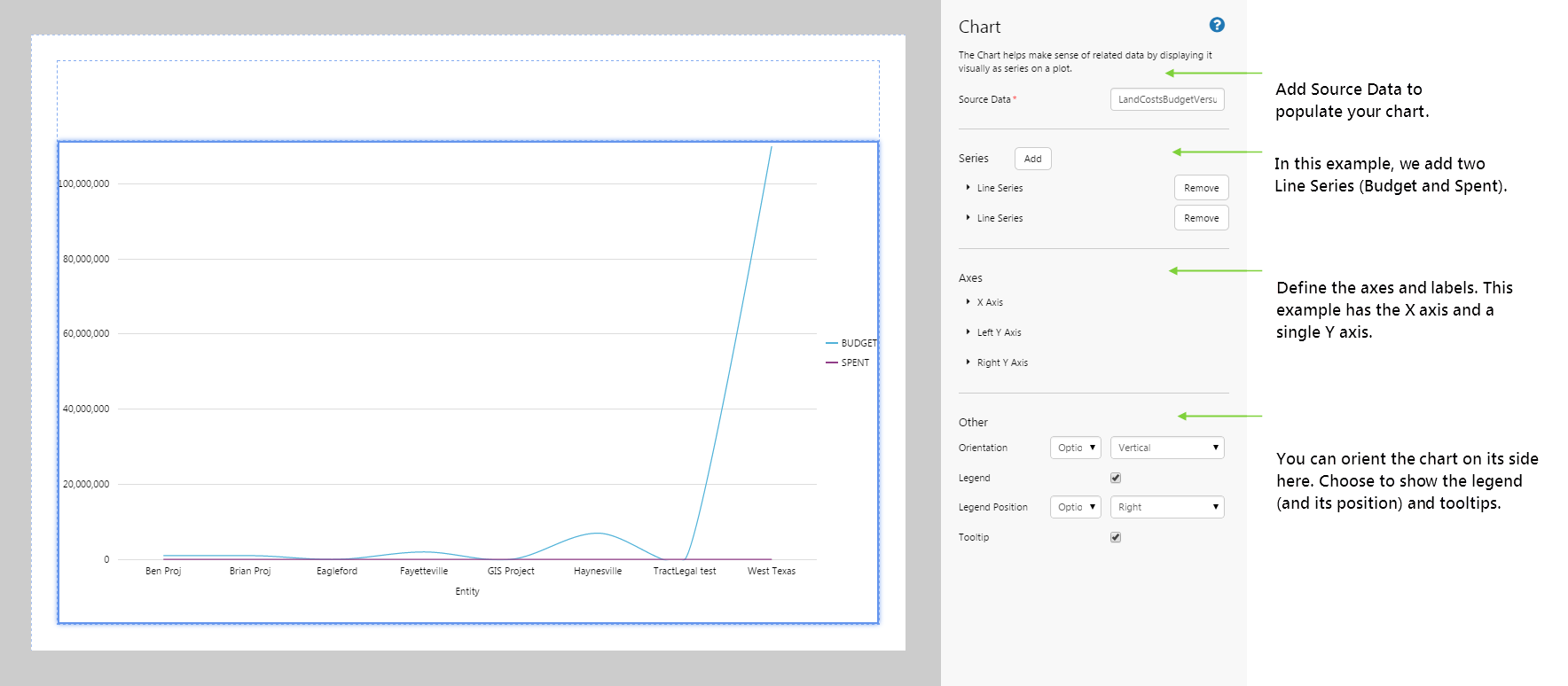Image resolution: width=1568 pixels, height=686 pixels.
Task: Toggle the Legend checkbox
Action: (1116, 478)
